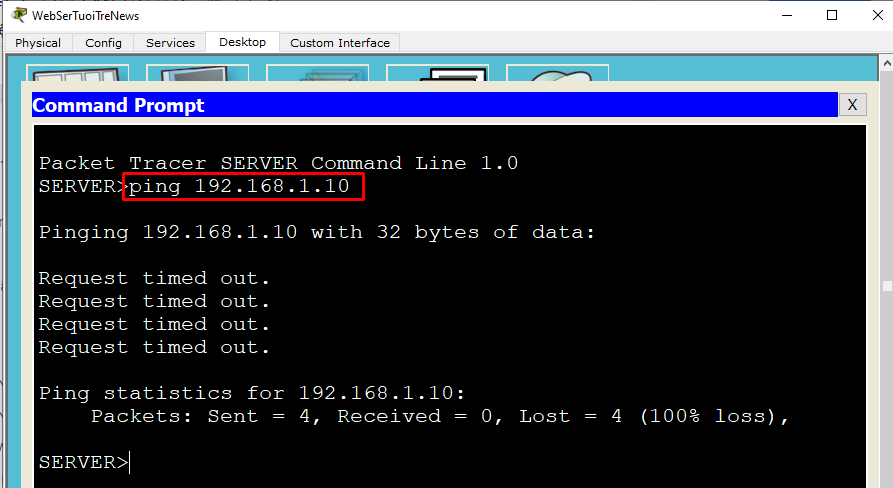Maximize the WebSerTuoiTreNews window
This screenshot has height=488, width=893.
pos(831,15)
